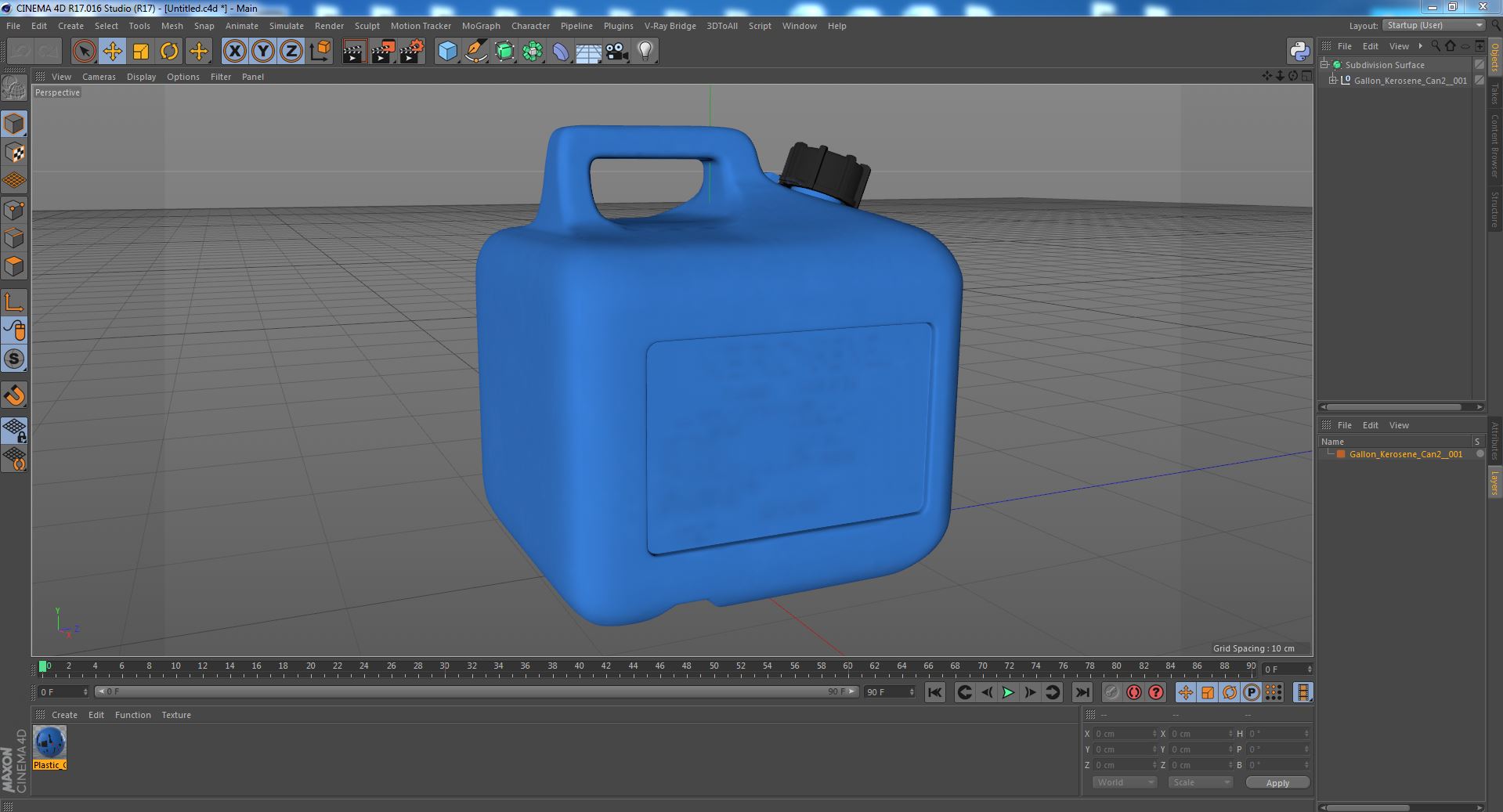Toggle rotation keyframe recording

pyautogui.click(x=1230, y=692)
